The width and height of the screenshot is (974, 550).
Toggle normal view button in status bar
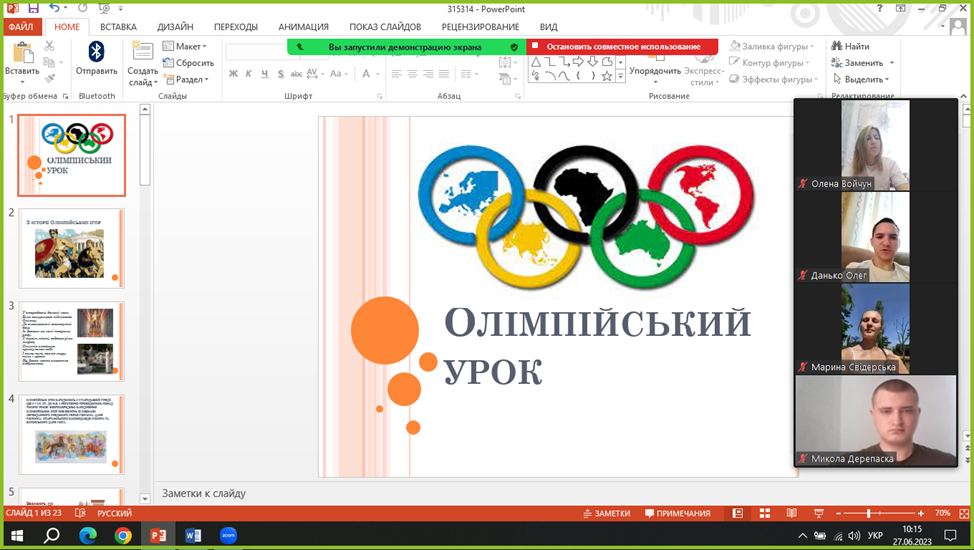737,513
